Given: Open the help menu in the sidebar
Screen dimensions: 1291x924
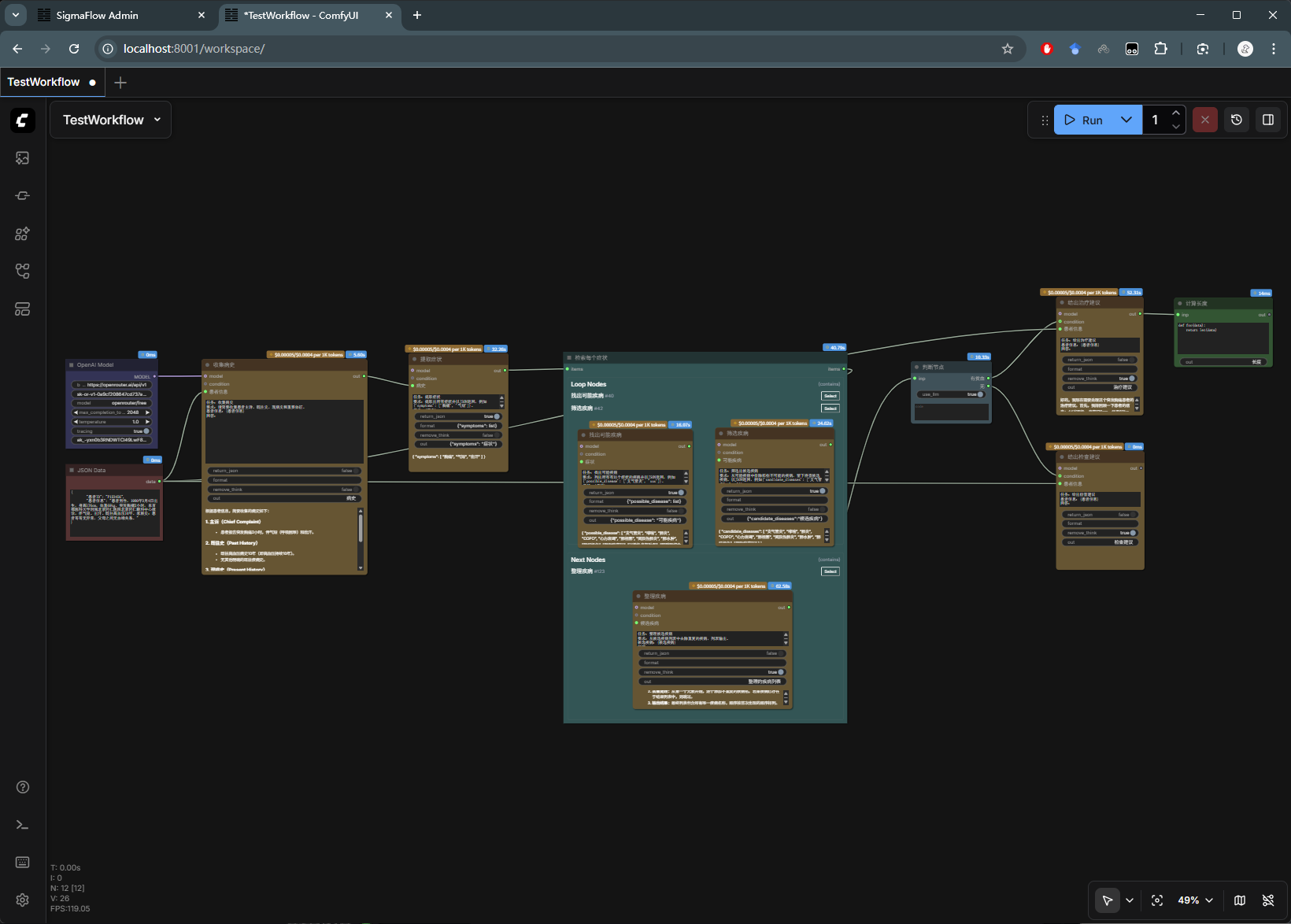Looking at the screenshot, I should (22, 786).
